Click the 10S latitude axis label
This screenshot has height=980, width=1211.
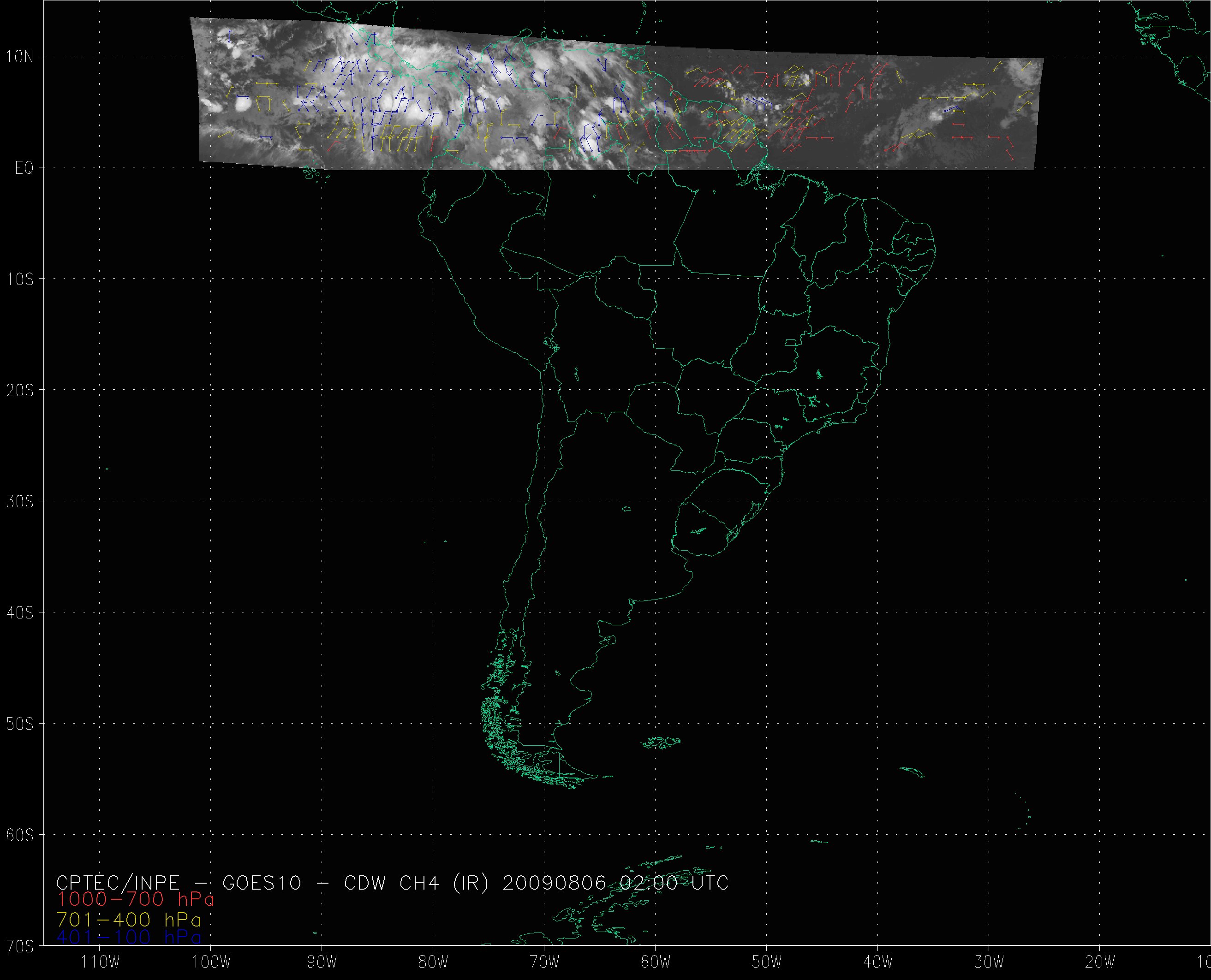click(x=20, y=279)
